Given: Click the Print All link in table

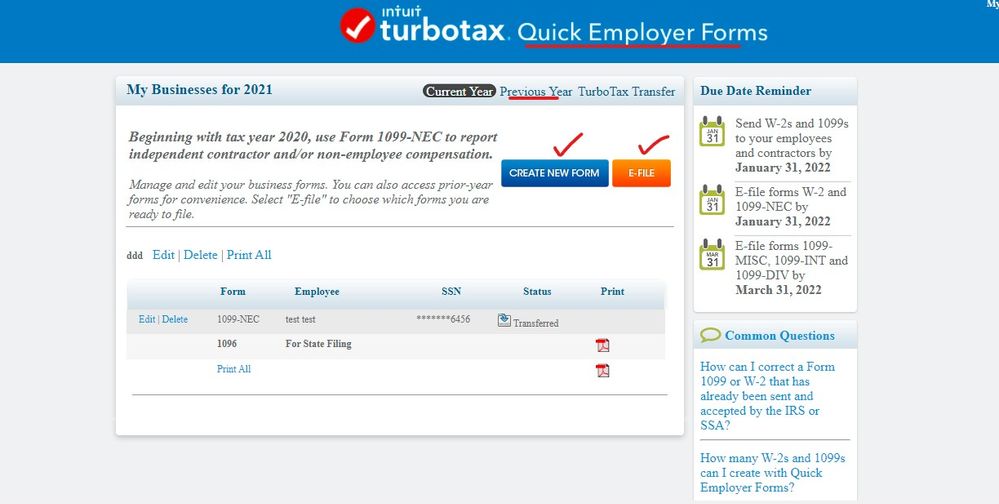Looking at the screenshot, I should click(x=234, y=369).
